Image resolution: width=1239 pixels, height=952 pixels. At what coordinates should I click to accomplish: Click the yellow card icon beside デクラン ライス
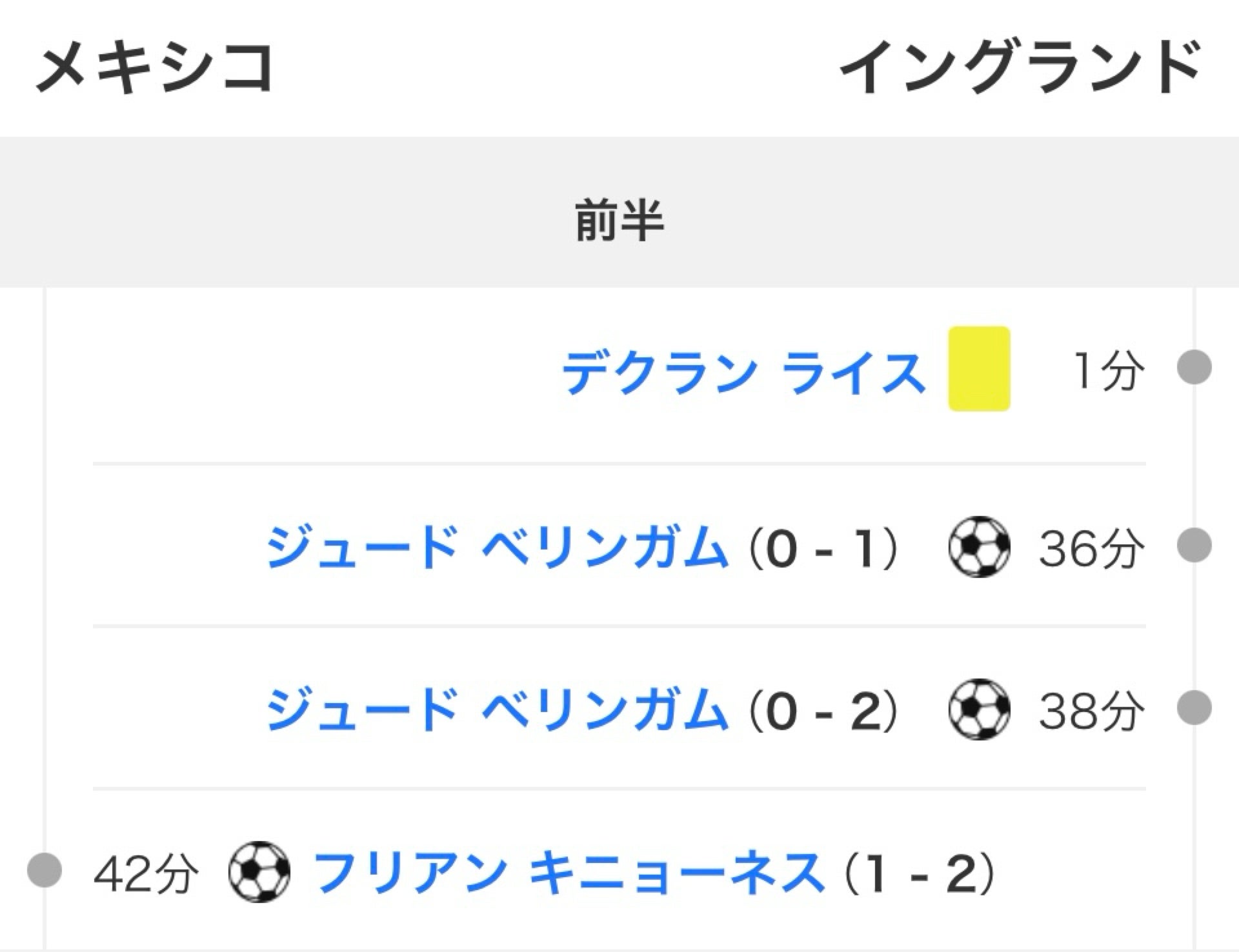tap(979, 368)
